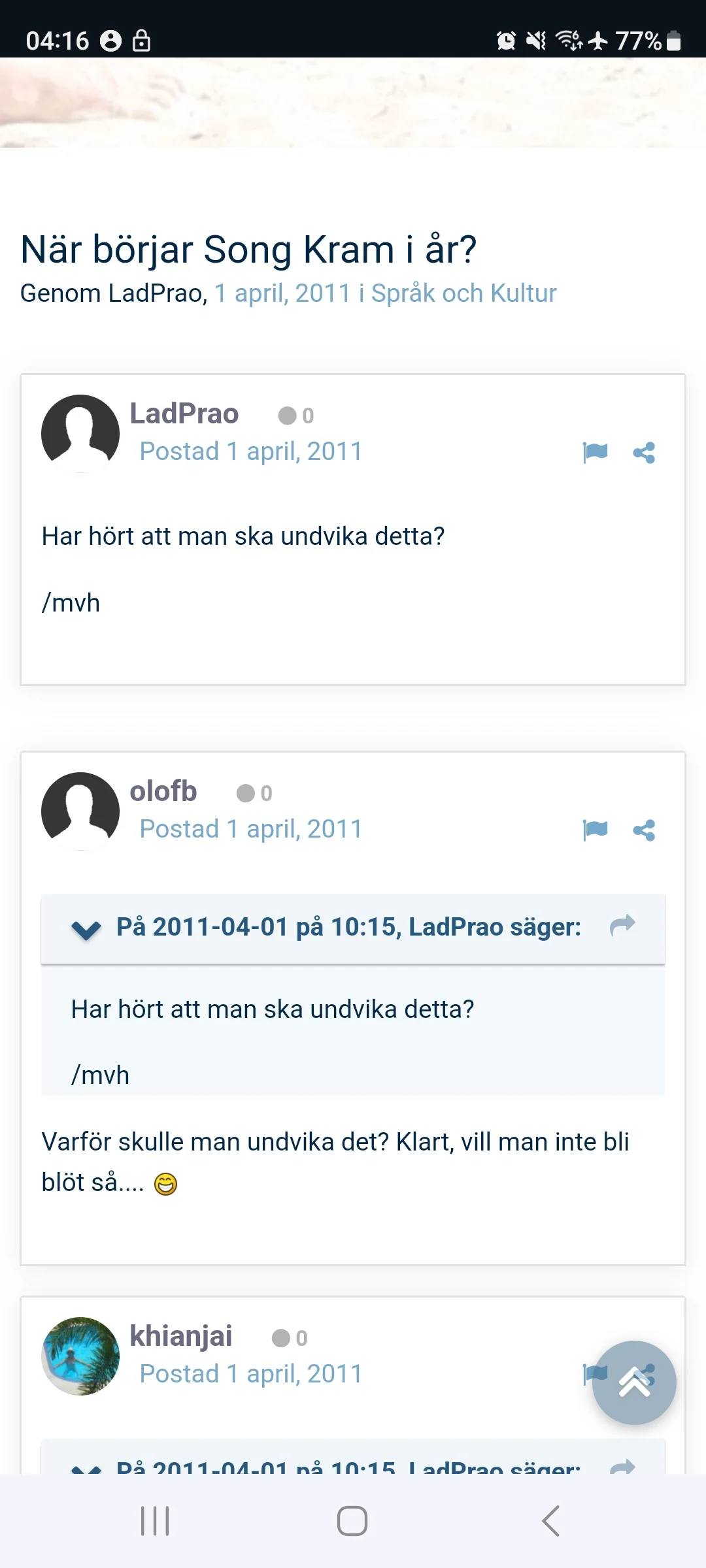Screen dimensions: 706x1568
Task: Tap LadPrao's reputation count indicator
Action: [x=296, y=416]
